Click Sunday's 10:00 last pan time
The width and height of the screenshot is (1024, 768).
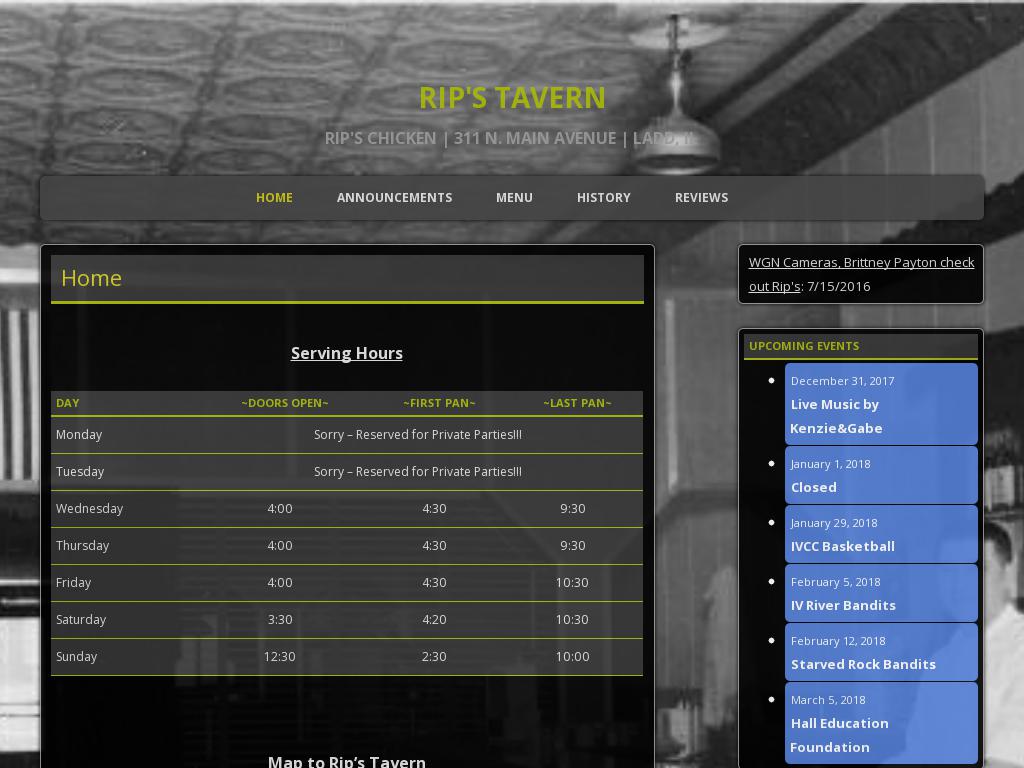573,656
